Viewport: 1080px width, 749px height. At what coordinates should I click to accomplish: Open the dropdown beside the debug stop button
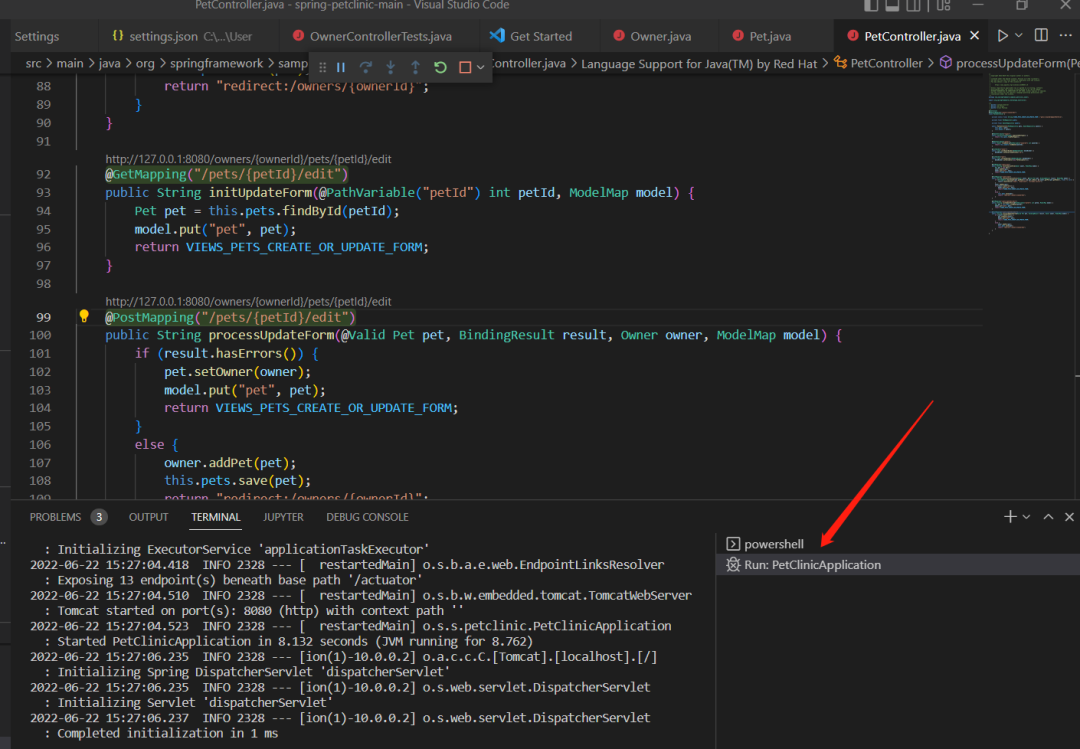click(x=481, y=68)
